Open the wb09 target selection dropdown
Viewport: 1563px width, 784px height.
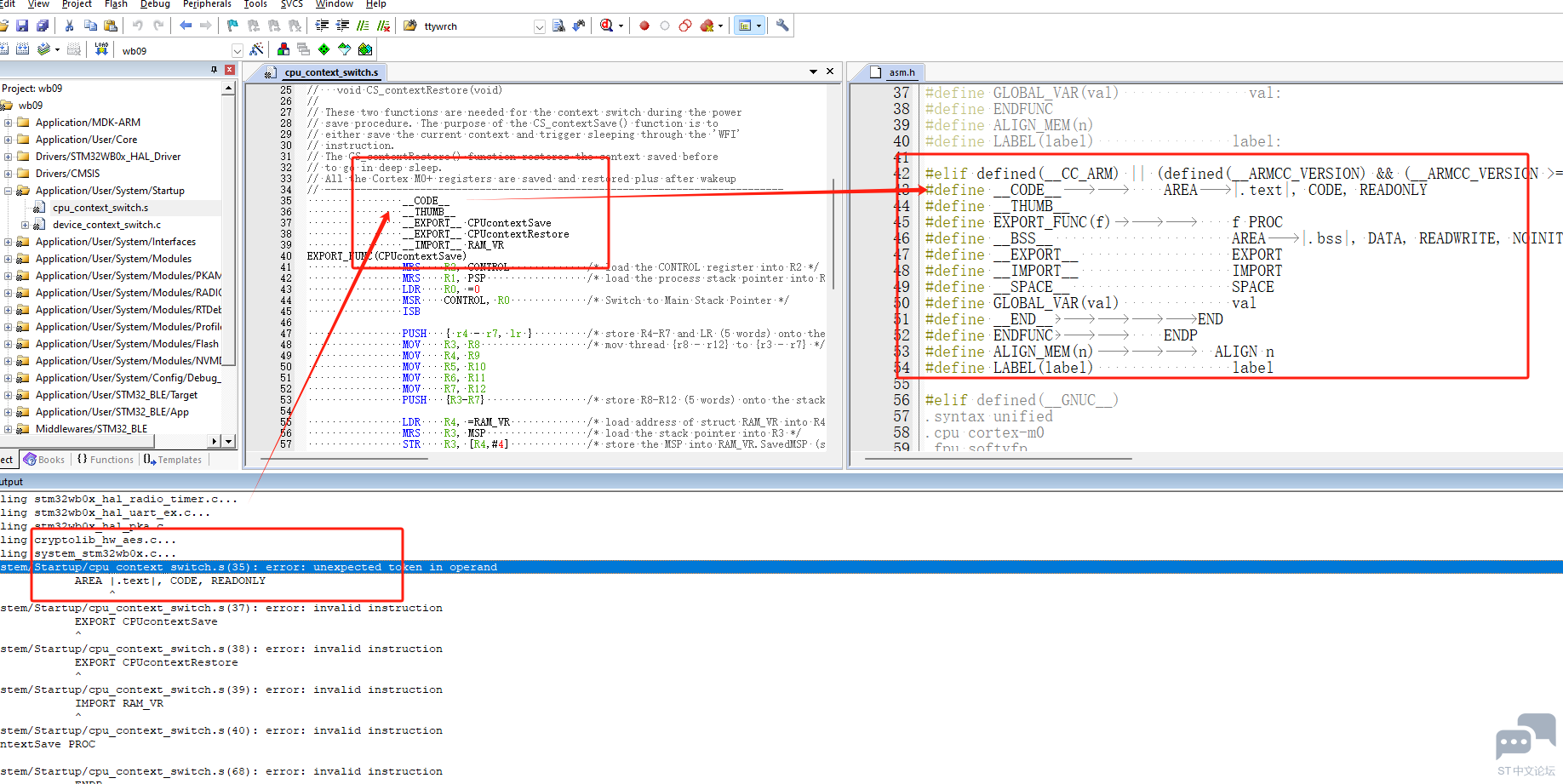pos(238,50)
